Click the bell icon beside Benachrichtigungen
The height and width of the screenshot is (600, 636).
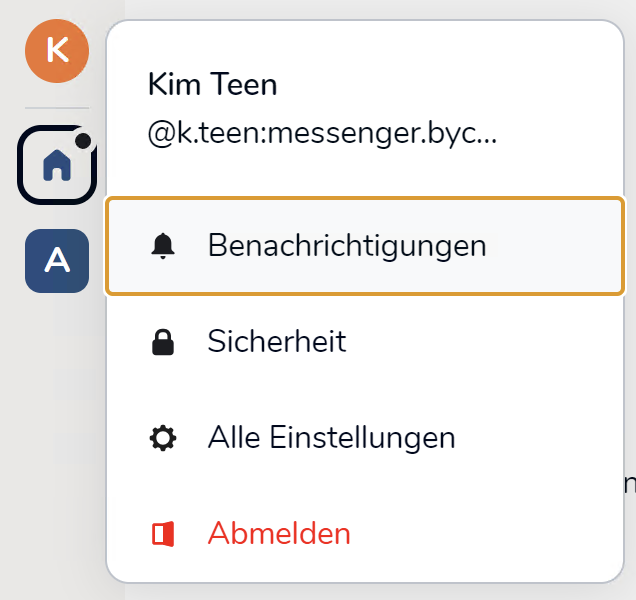[x=163, y=246]
